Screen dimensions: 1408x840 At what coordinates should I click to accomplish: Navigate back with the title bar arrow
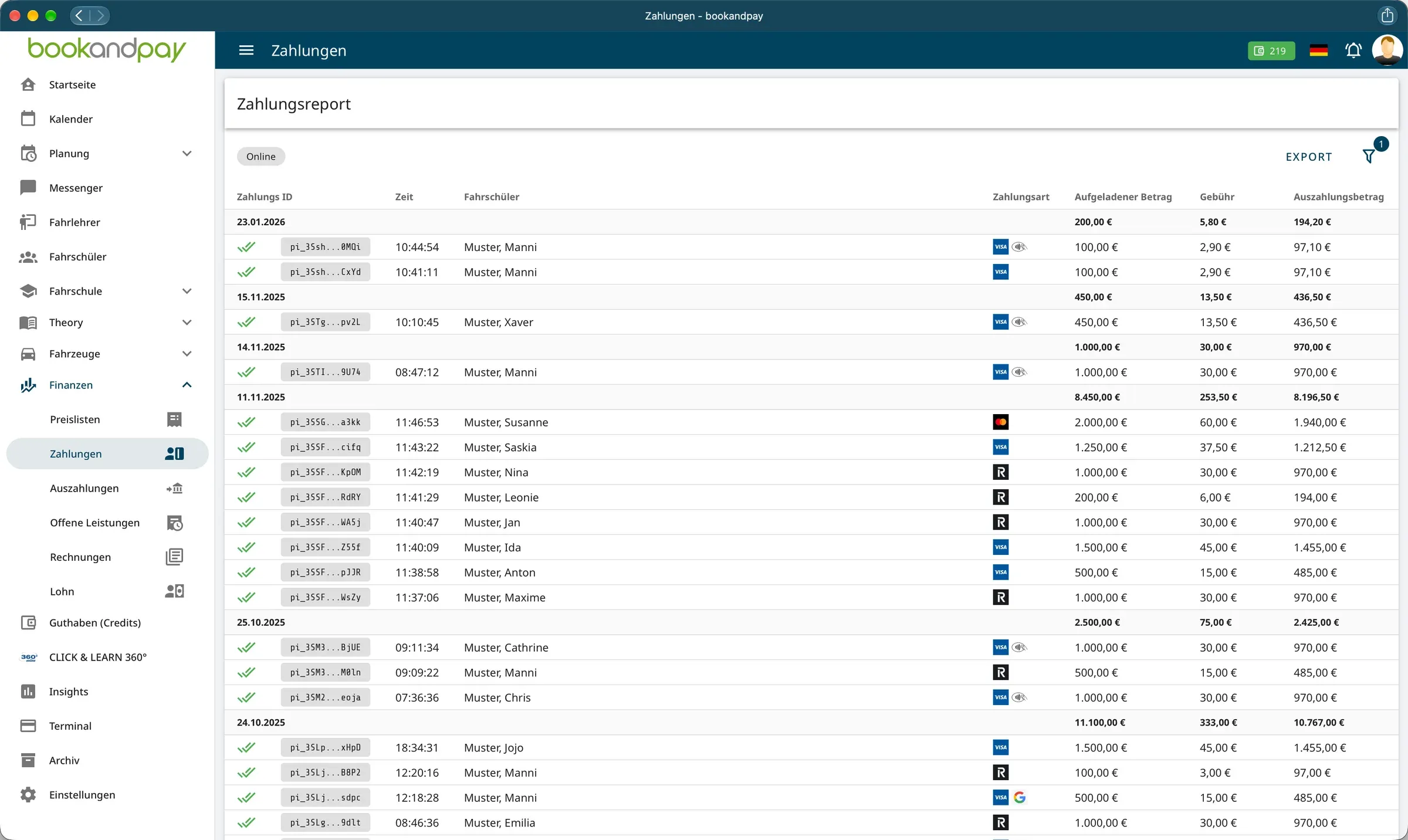click(x=80, y=15)
